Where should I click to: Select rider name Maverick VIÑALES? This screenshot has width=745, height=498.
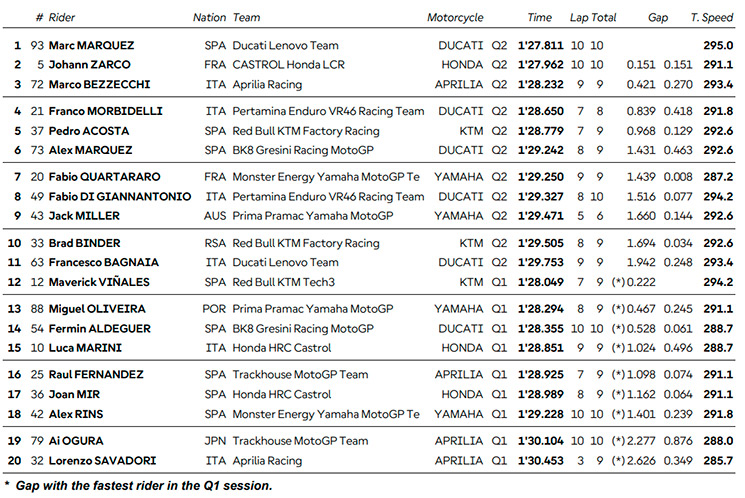(x=99, y=282)
